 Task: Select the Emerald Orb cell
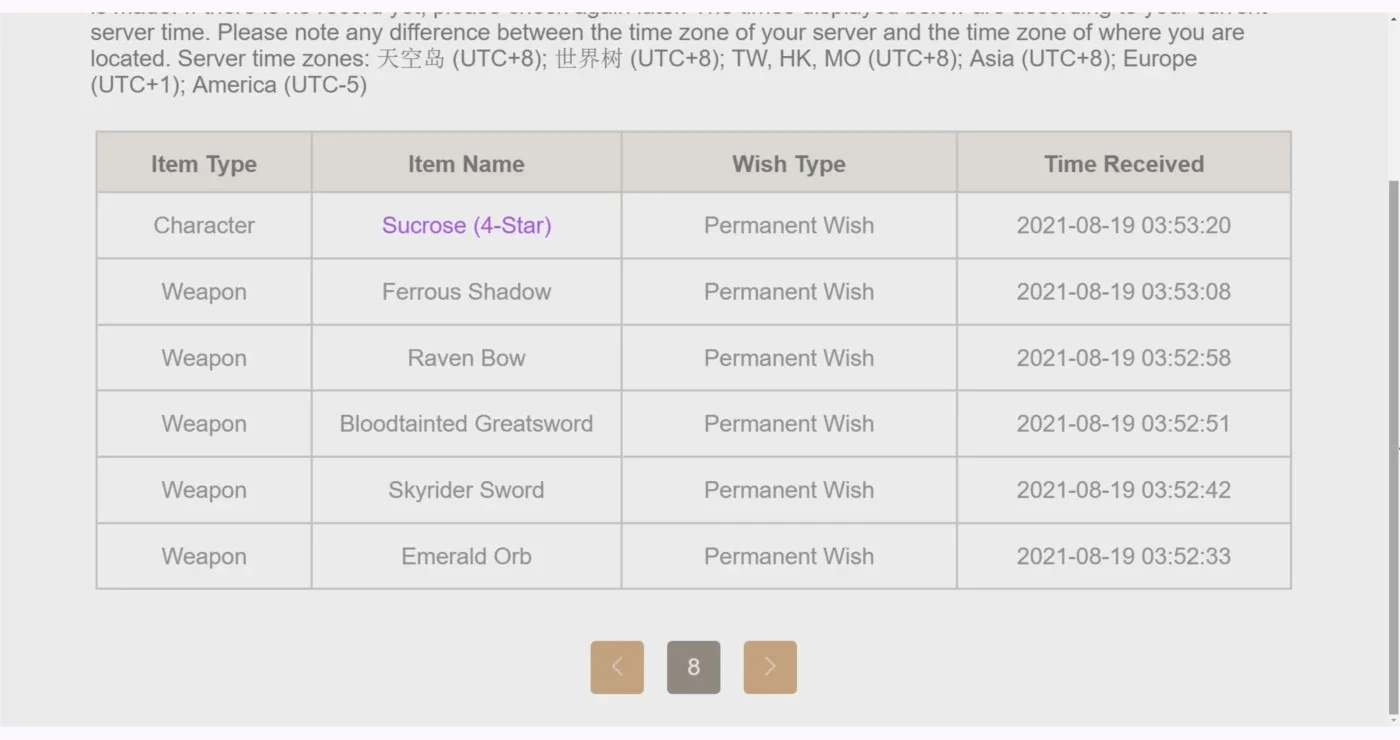pyautogui.click(x=466, y=556)
